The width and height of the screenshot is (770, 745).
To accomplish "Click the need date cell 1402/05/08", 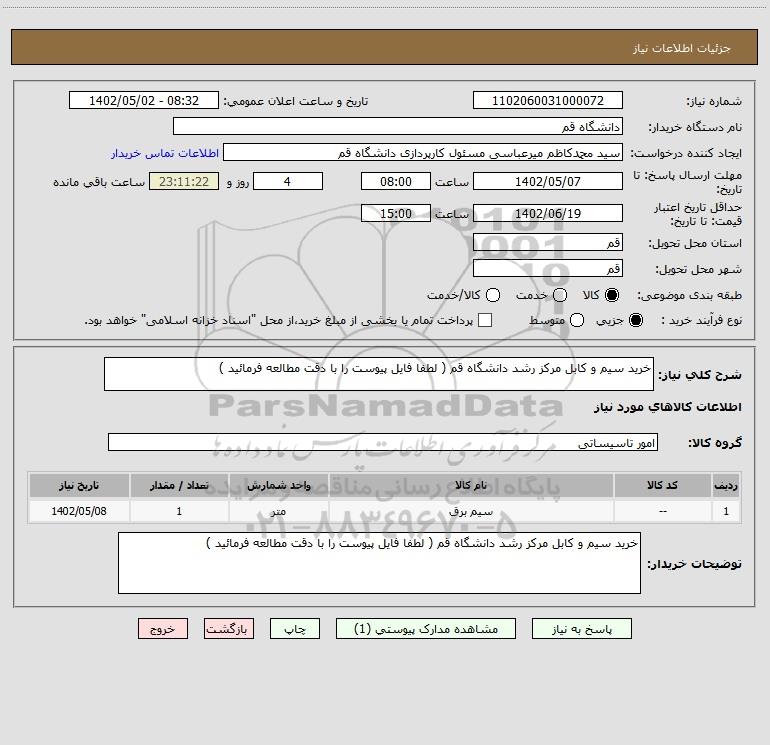I will (79, 511).
